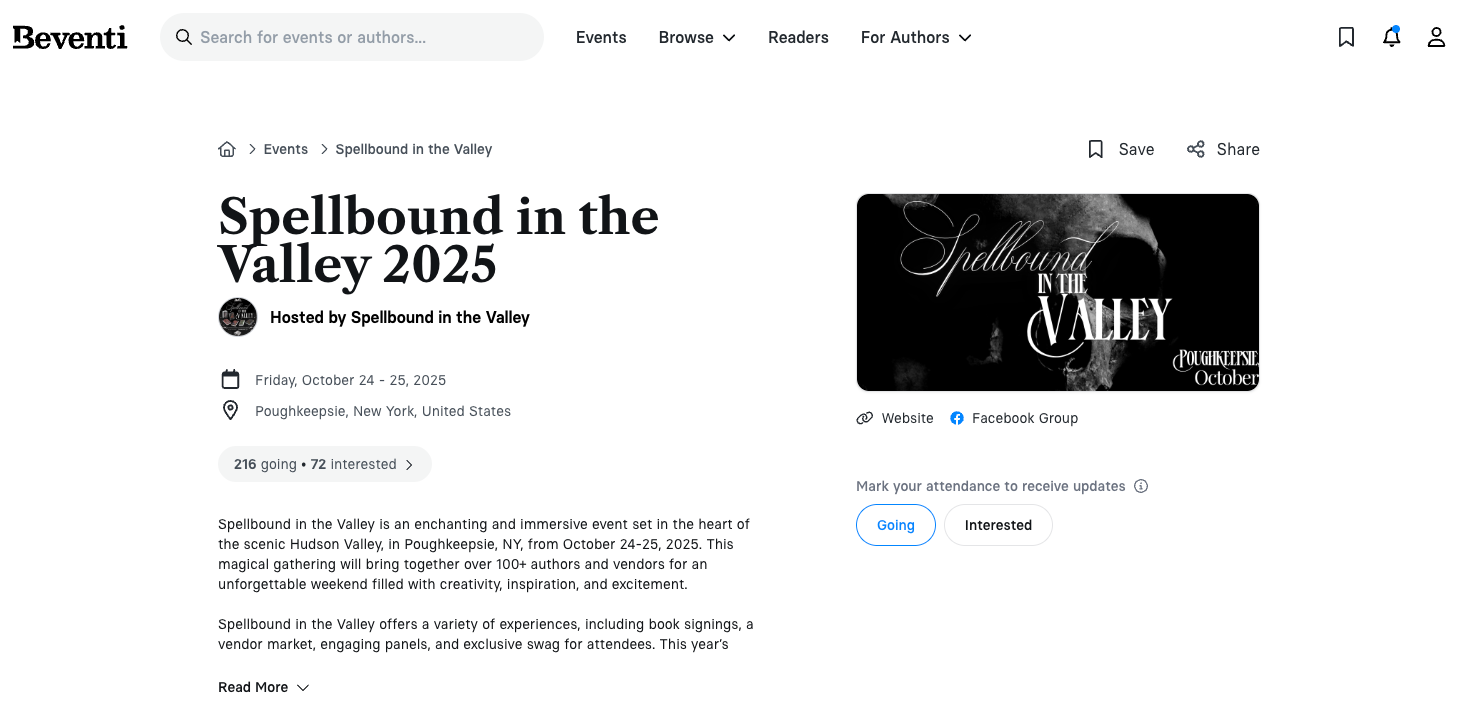Click the search events input field
Viewport: 1471px width, 706px height.
pyautogui.click(x=352, y=36)
